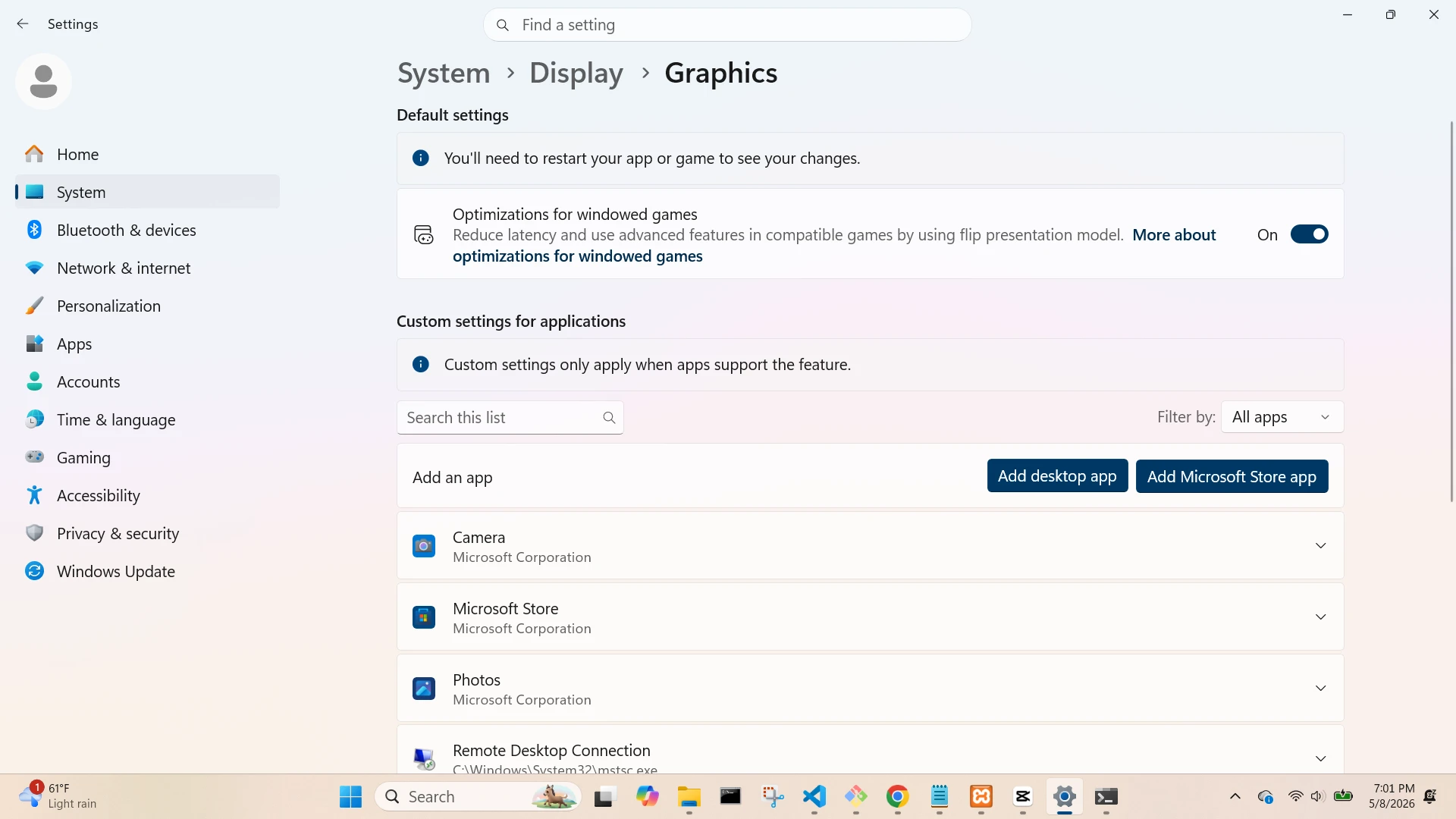Open the weather widget showing Light rain
The image size is (1456, 819).
click(x=59, y=796)
